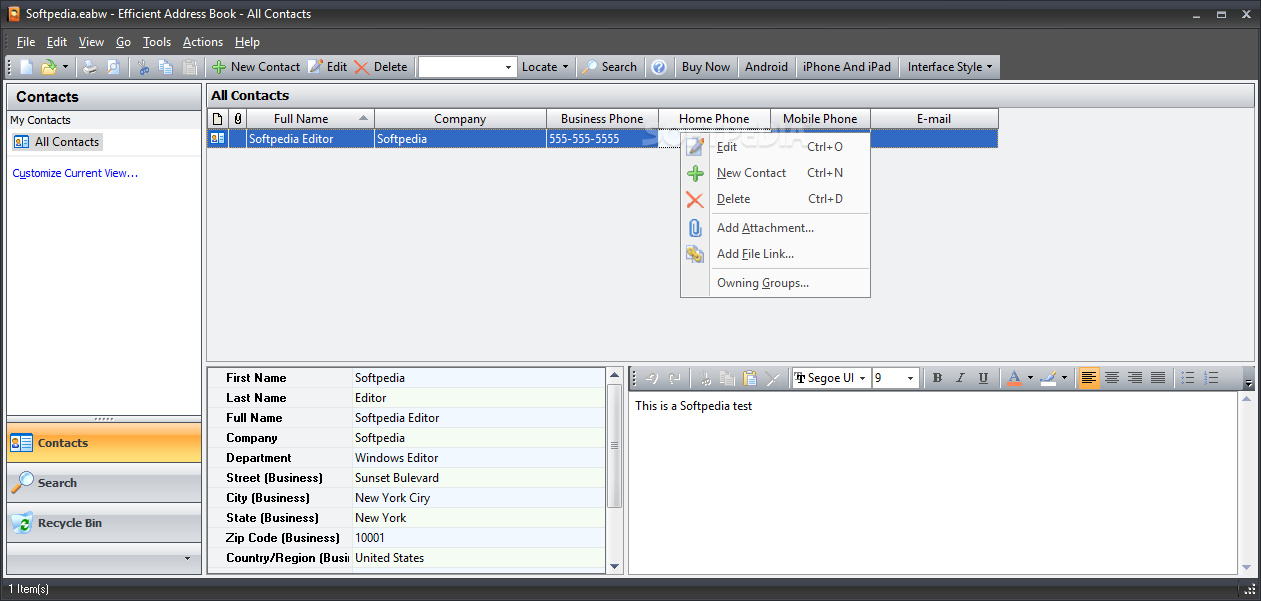This screenshot has width=1261, height=601.
Task: Choose New Contact in the context menu
Action: (x=775, y=173)
